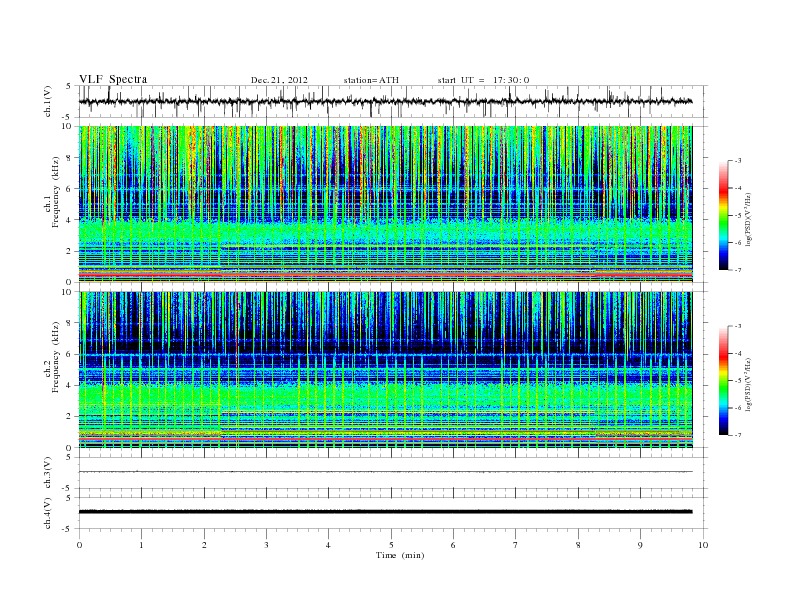Click the "-7" value below the ch.2 colorbar
This screenshot has height=612, width=792.
tap(738, 435)
